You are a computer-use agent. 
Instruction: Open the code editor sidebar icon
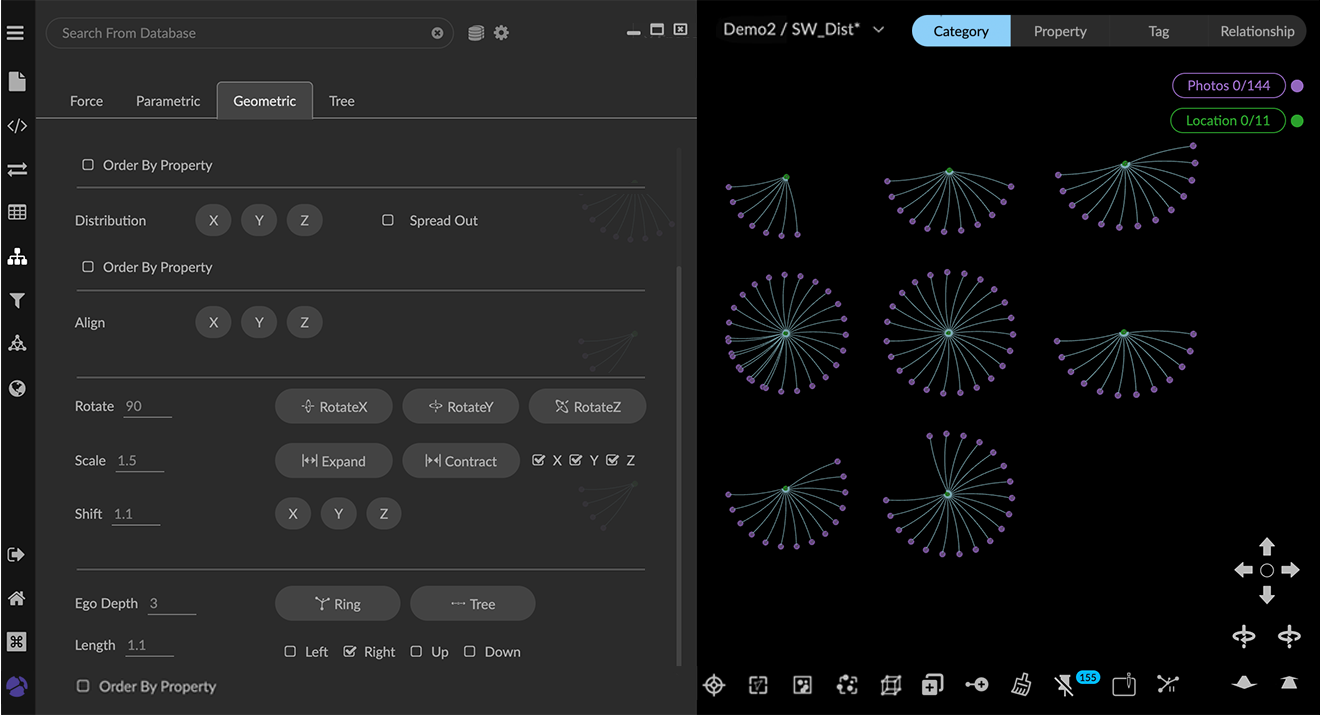[x=16, y=126]
